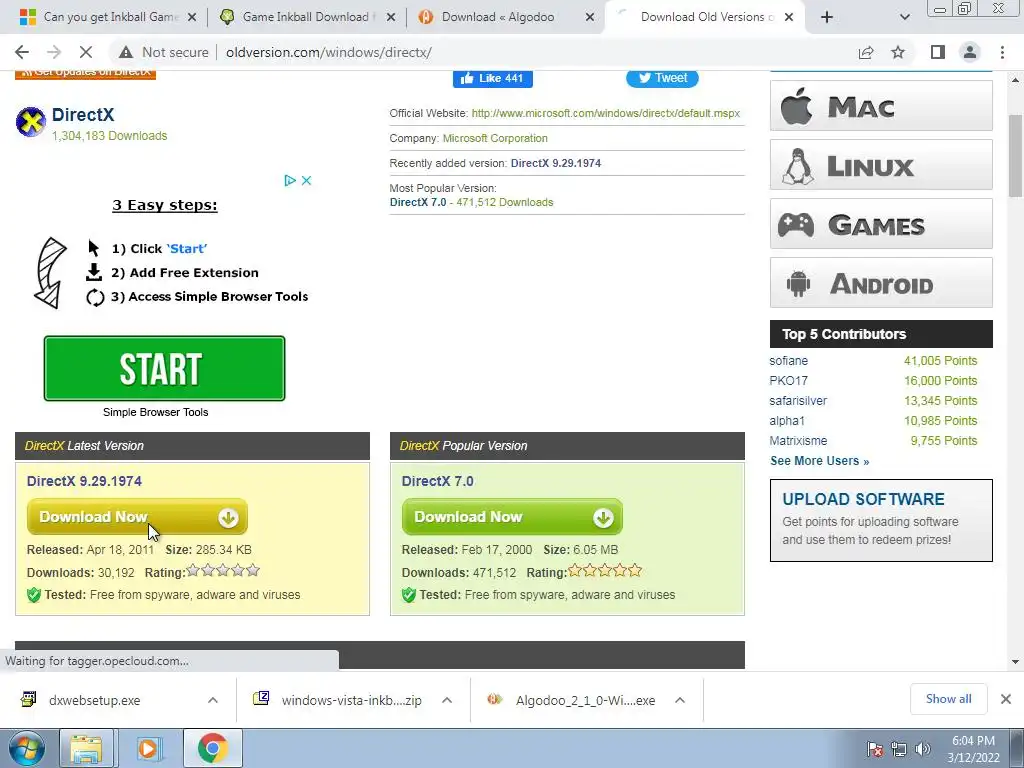Open the DirectX 7.0 version heading link

(x=438, y=481)
